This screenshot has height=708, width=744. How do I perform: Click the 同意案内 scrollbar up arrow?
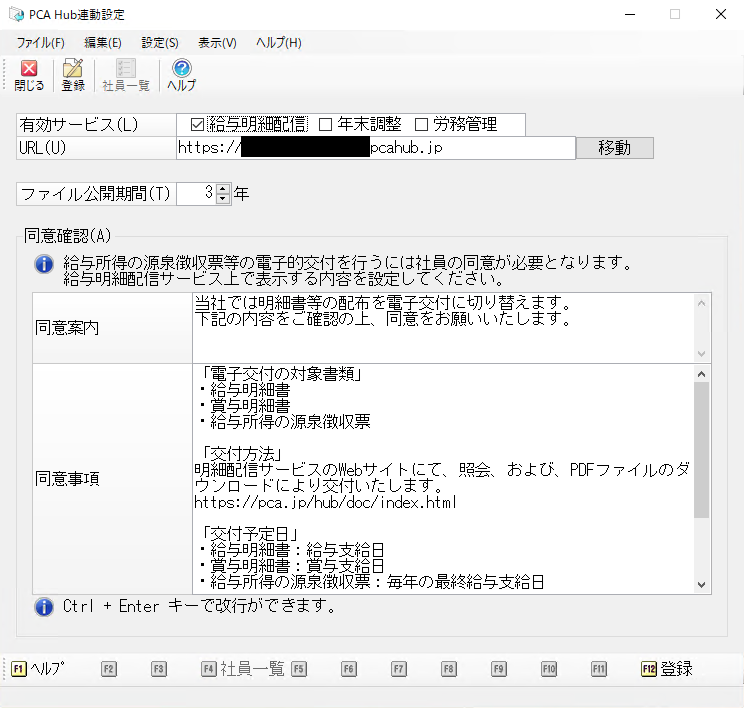(x=702, y=303)
